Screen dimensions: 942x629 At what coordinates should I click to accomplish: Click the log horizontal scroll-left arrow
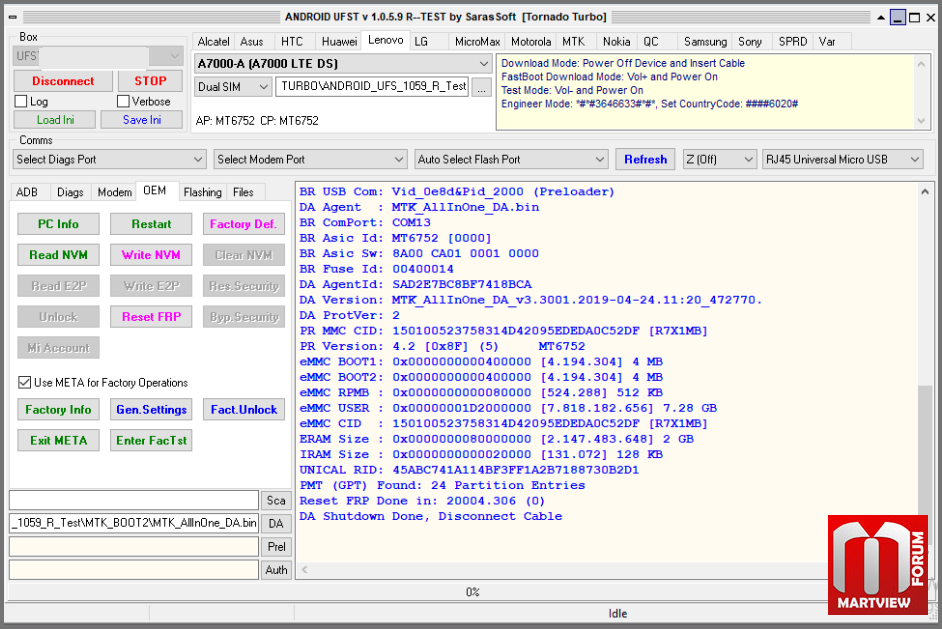coord(305,570)
